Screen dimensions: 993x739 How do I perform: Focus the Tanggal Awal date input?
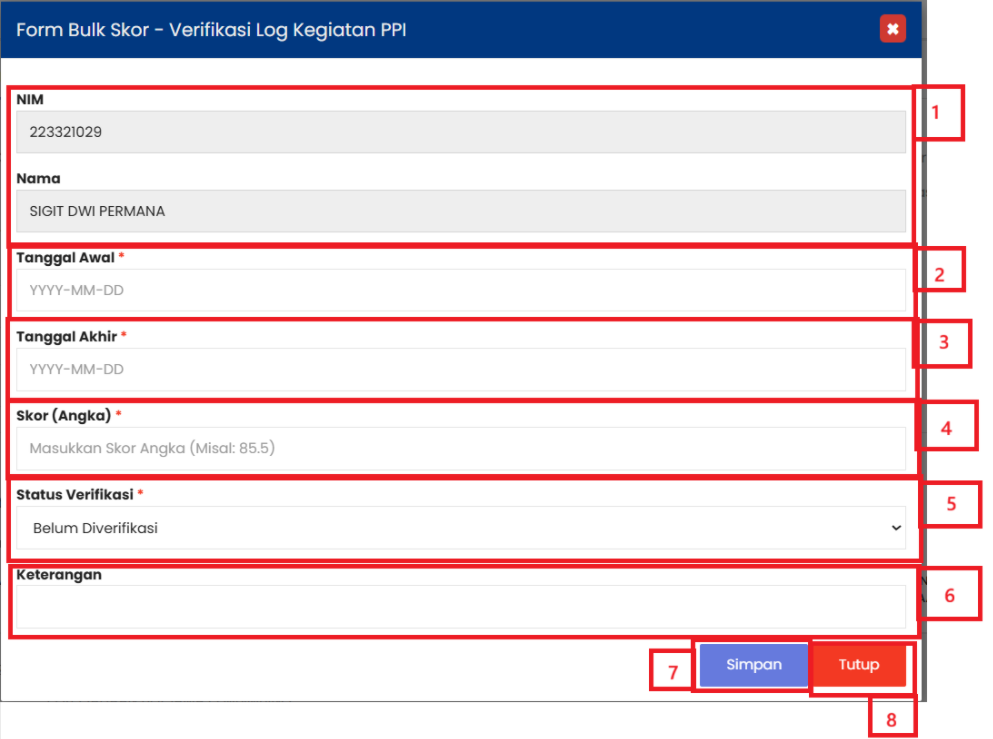pyautogui.click(x=460, y=290)
